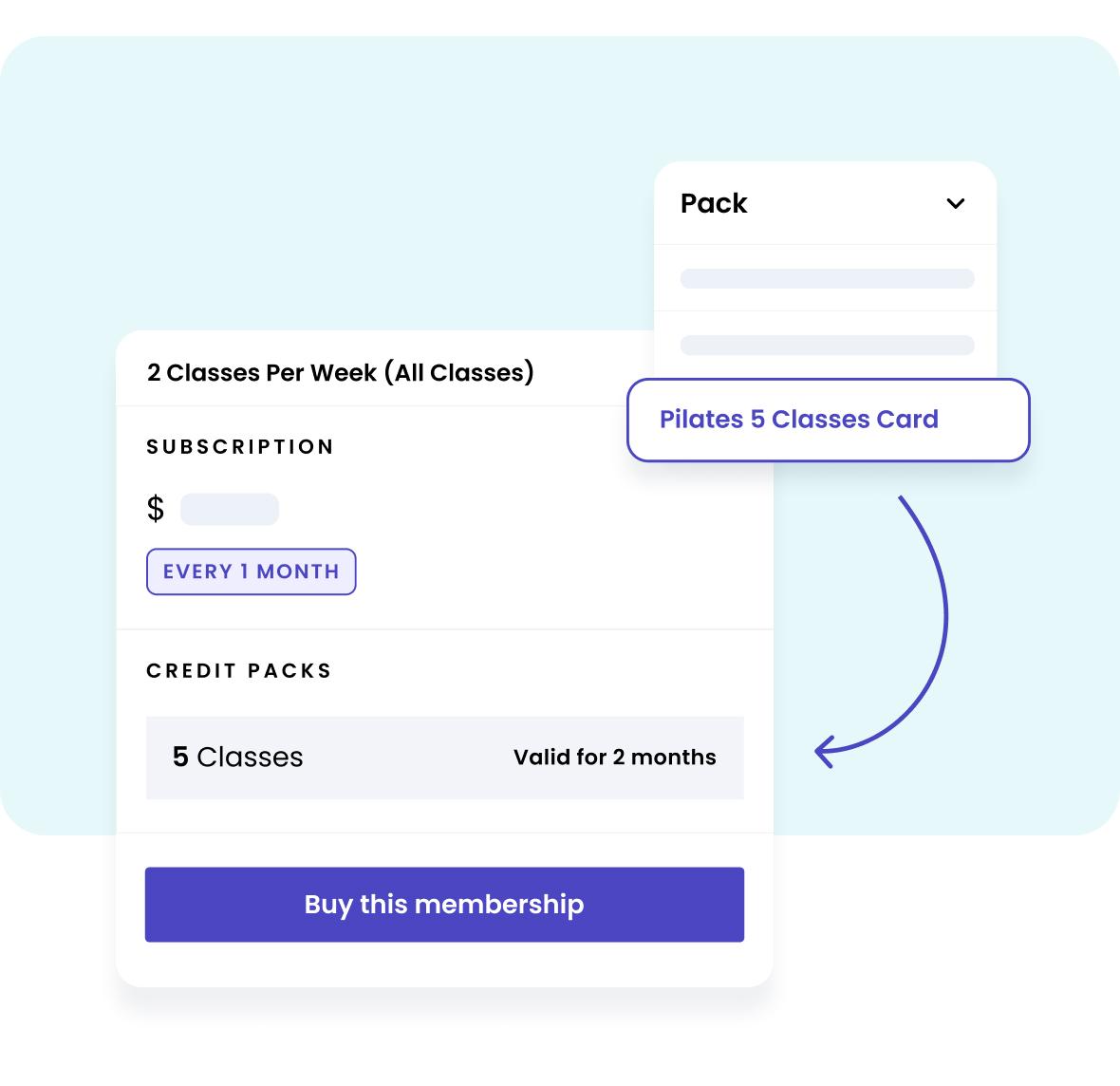Click the curved arrow's arrowhead

coord(824,752)
